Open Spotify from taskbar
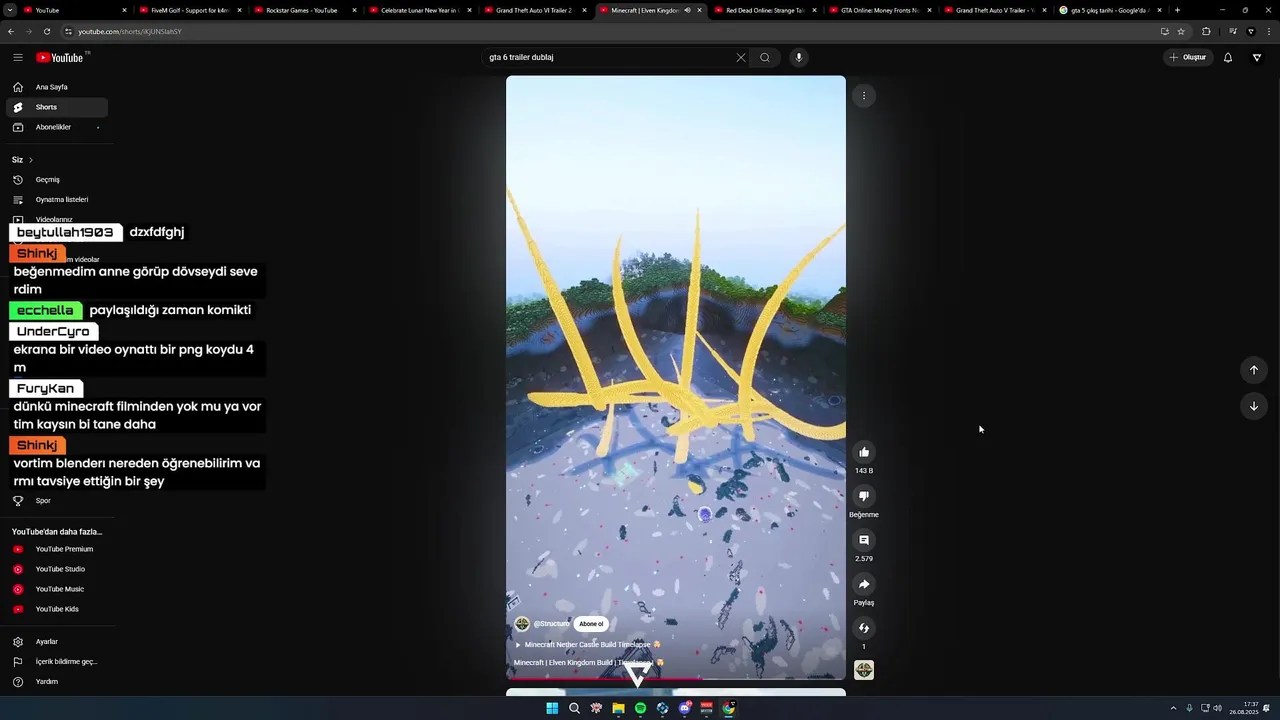 pos(640,708)
